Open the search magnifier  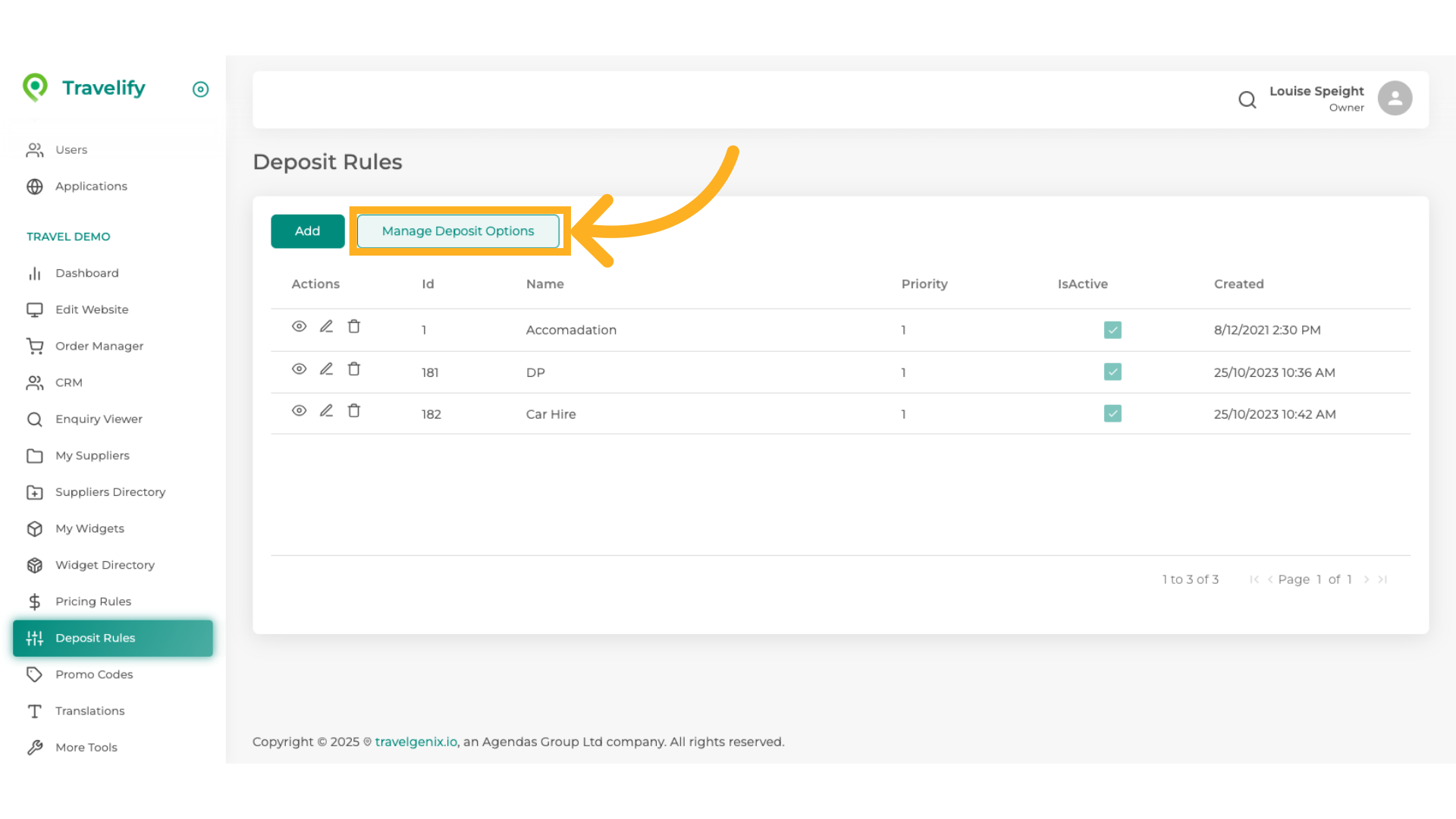[1247, 99]
